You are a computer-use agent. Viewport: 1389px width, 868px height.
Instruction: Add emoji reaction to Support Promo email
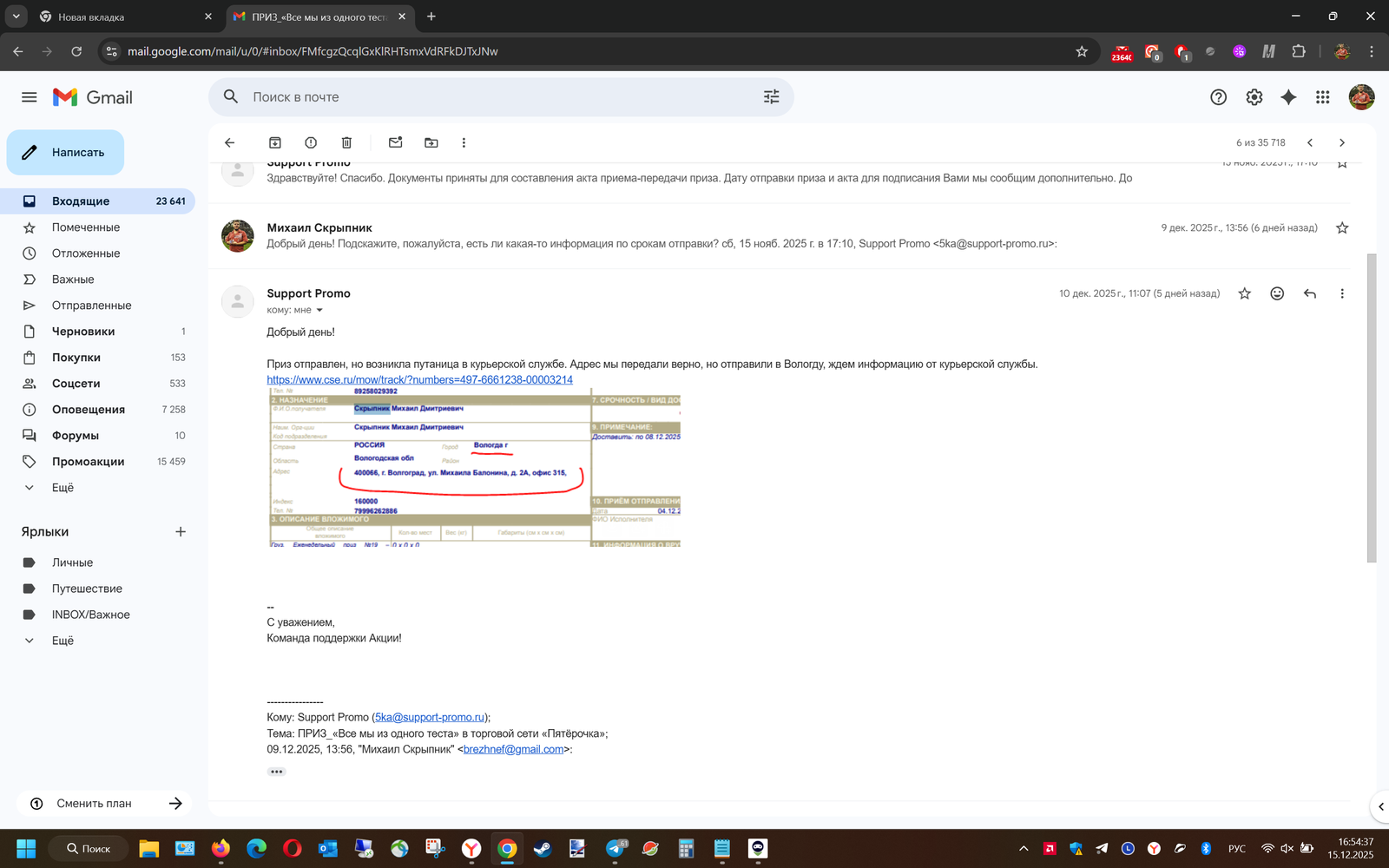[x=1276, y=293]
